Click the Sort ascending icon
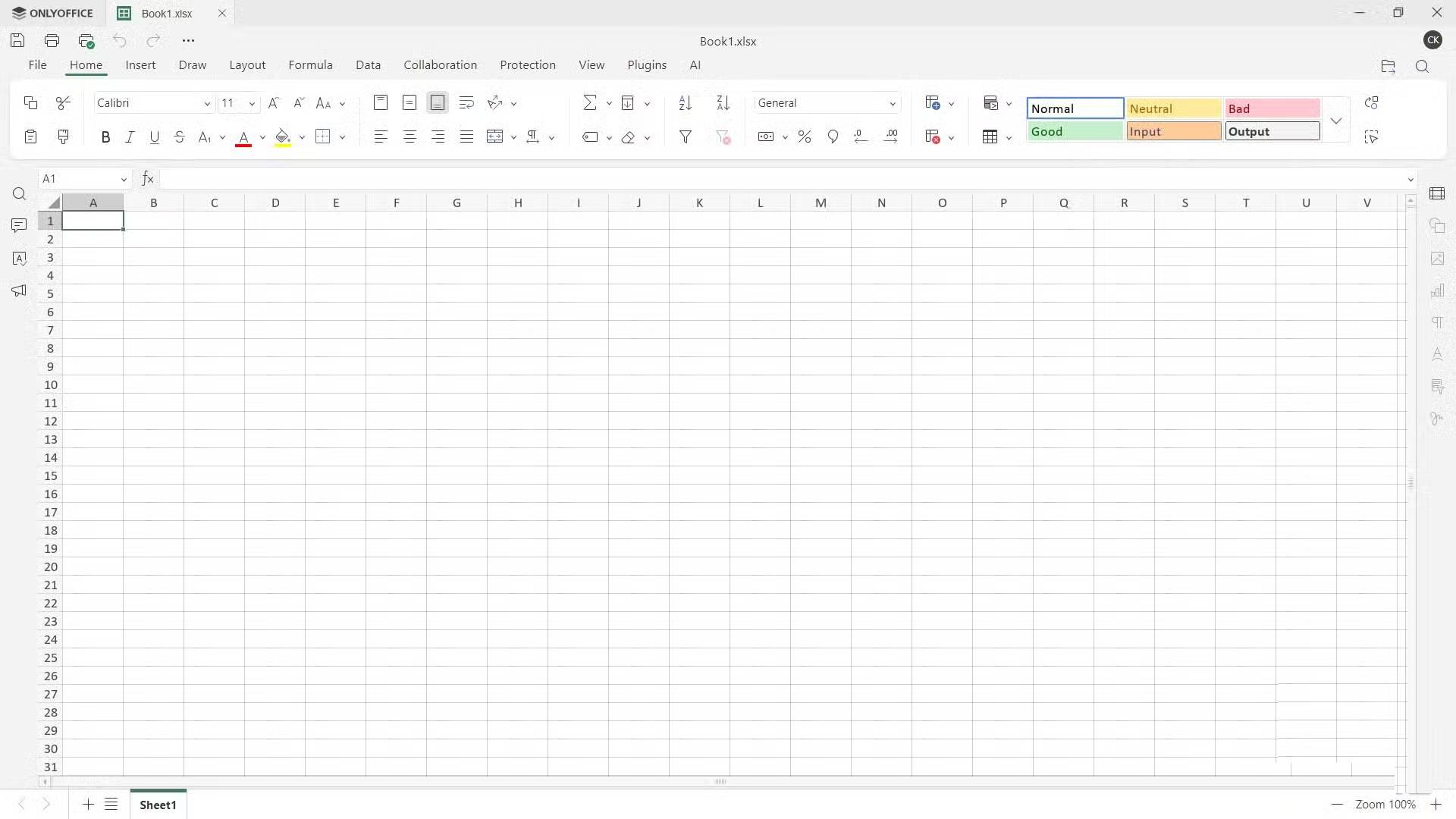Viewport: 1456px width, 819px height. point(685,103)
